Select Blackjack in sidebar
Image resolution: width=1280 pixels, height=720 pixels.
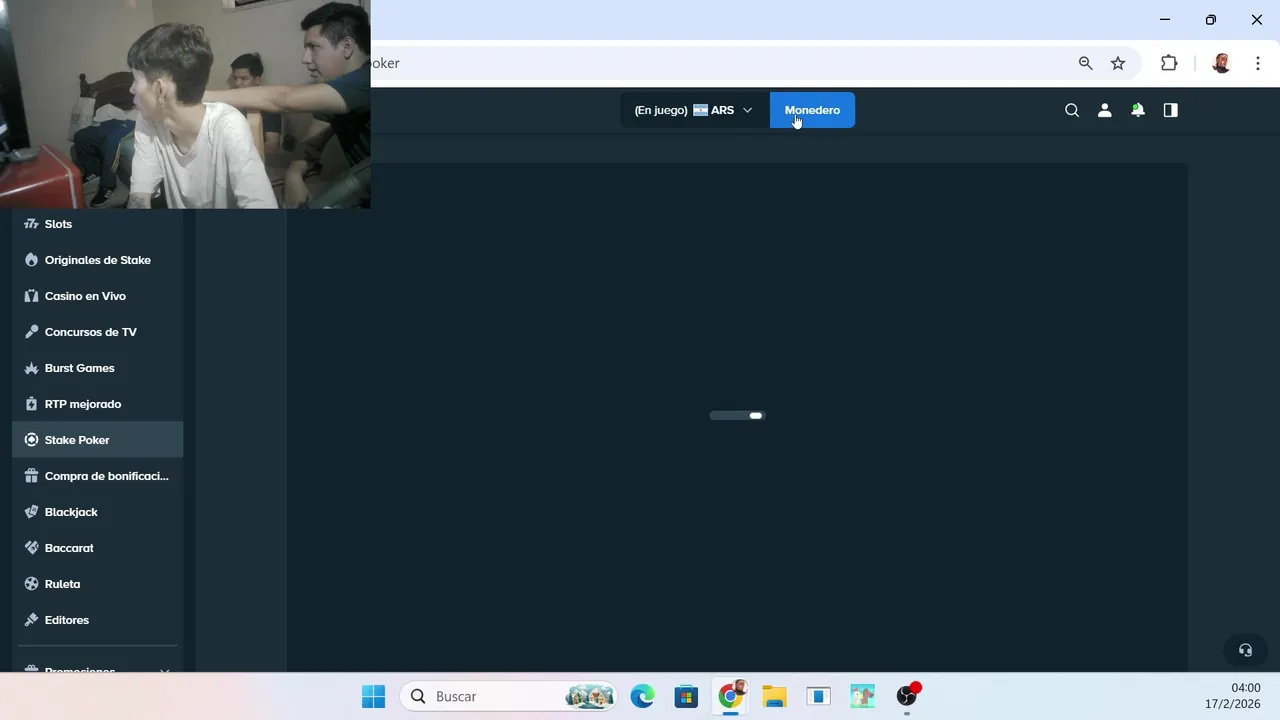pyautogui.click(x=98, y=512)
